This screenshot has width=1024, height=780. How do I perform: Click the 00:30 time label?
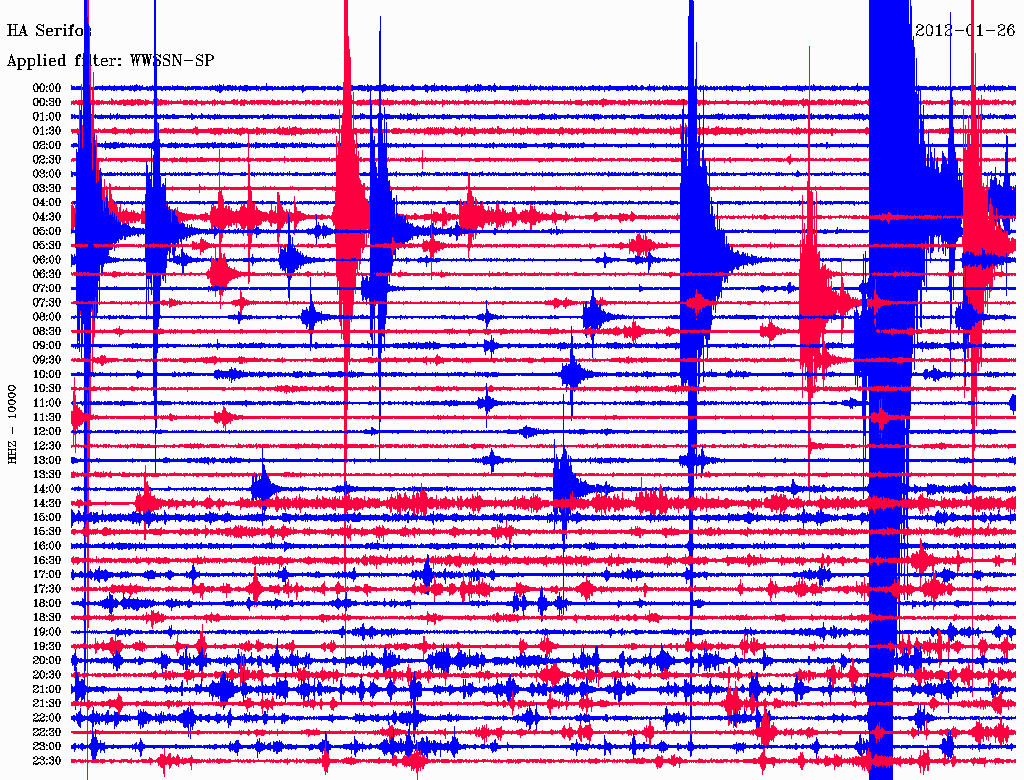click(x=47, y=102)
